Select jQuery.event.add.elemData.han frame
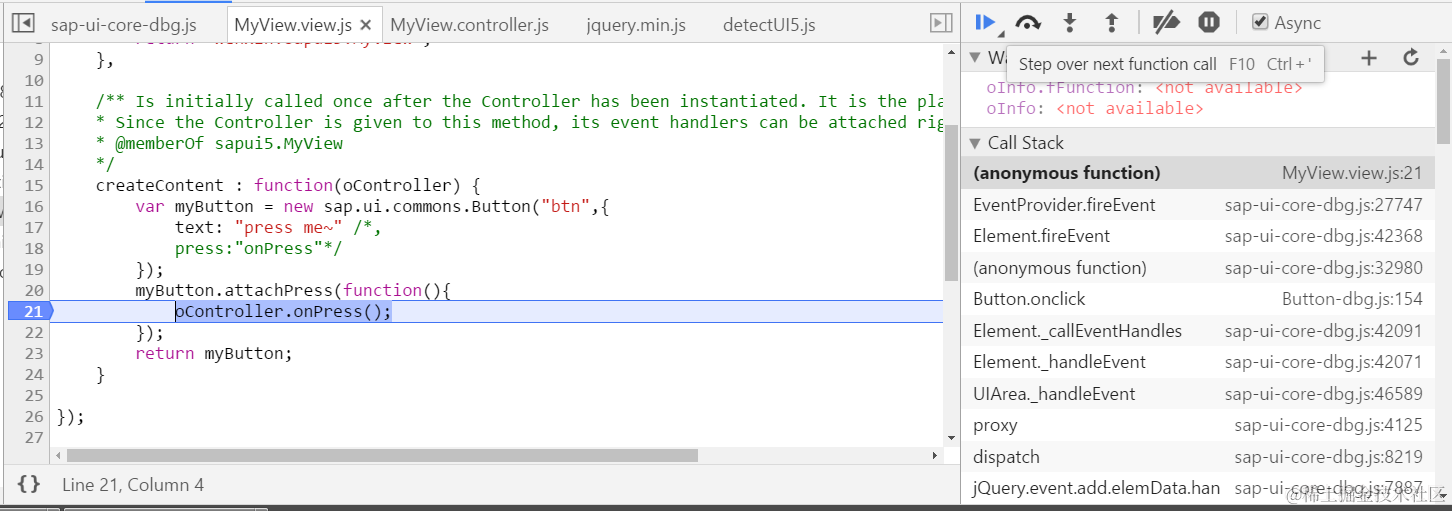 pyautogui.click(x=1198, y=488)
